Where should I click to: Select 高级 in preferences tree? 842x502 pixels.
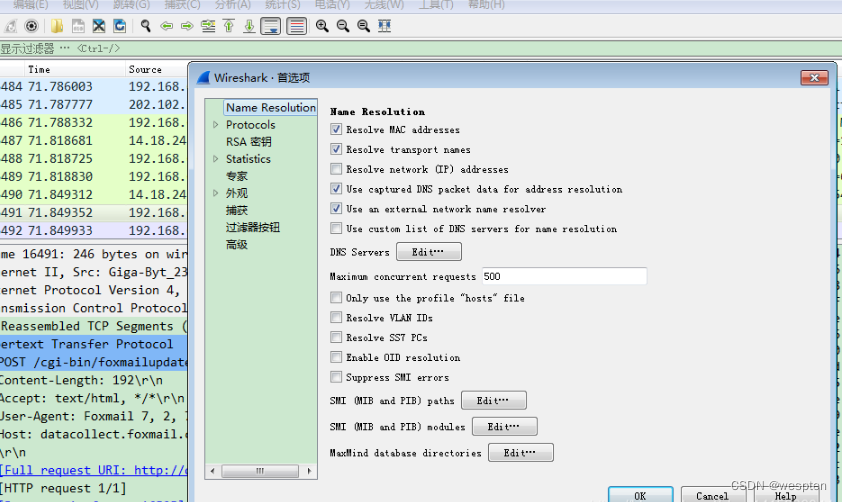[236, 245]
